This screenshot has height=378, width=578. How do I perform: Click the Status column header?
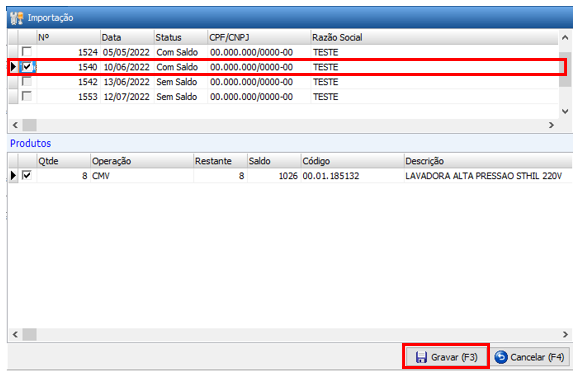[x=181, y=37]
